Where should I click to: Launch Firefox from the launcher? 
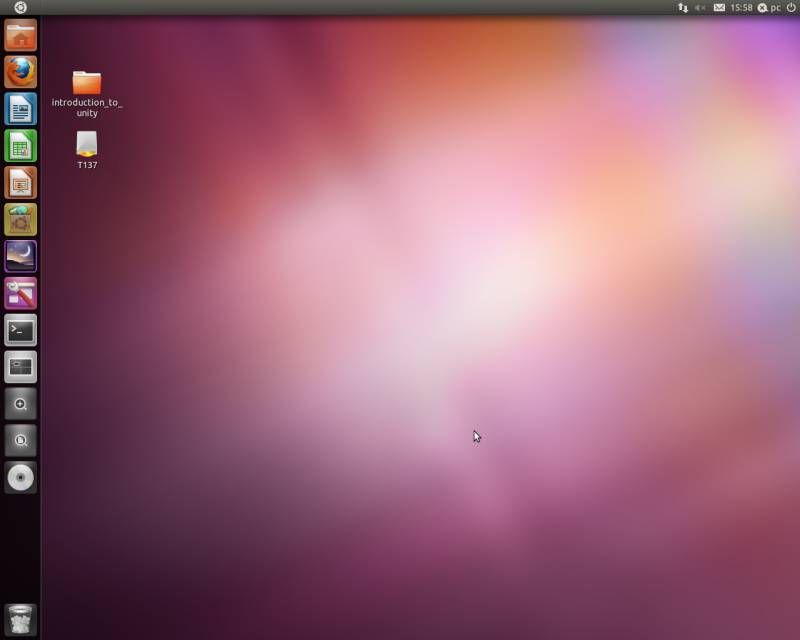[x=20, y=72]
